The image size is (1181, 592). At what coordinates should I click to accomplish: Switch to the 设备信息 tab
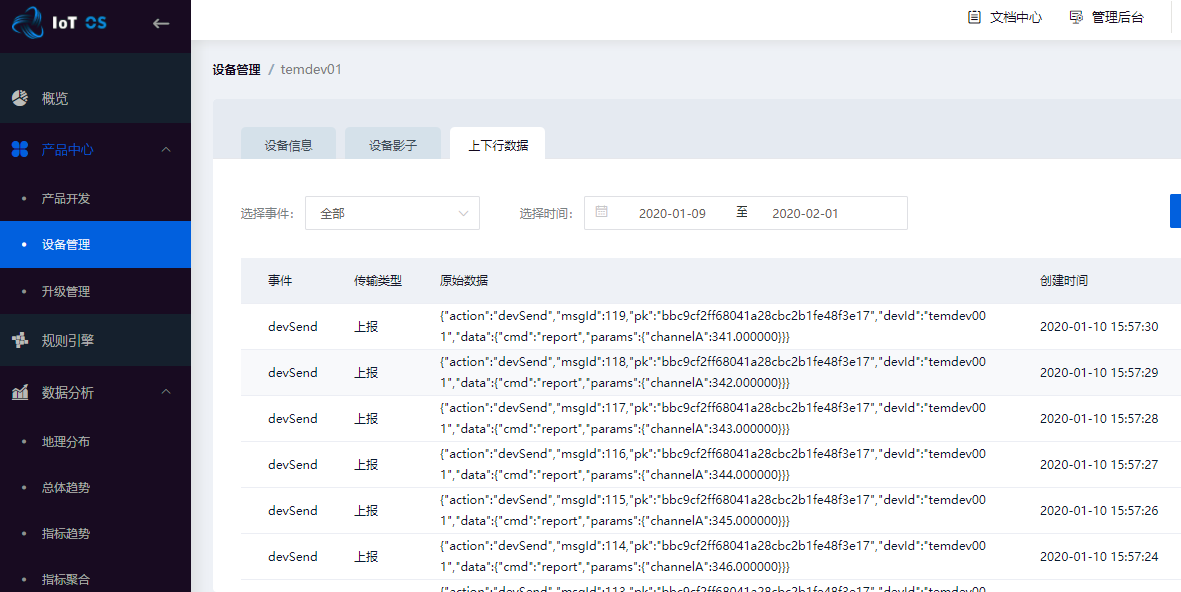(x=288, y=145)
